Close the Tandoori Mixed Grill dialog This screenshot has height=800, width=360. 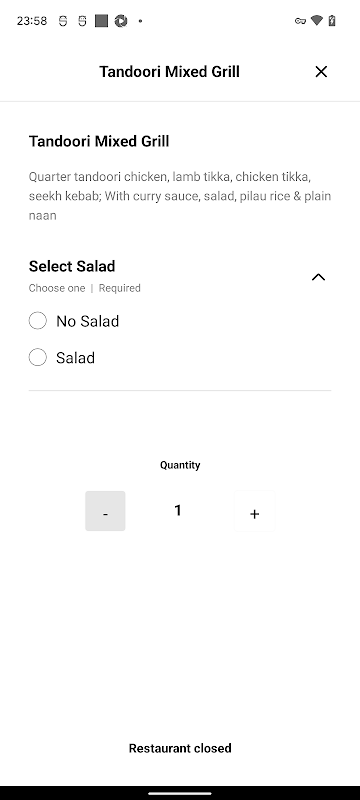pos(321,72)
